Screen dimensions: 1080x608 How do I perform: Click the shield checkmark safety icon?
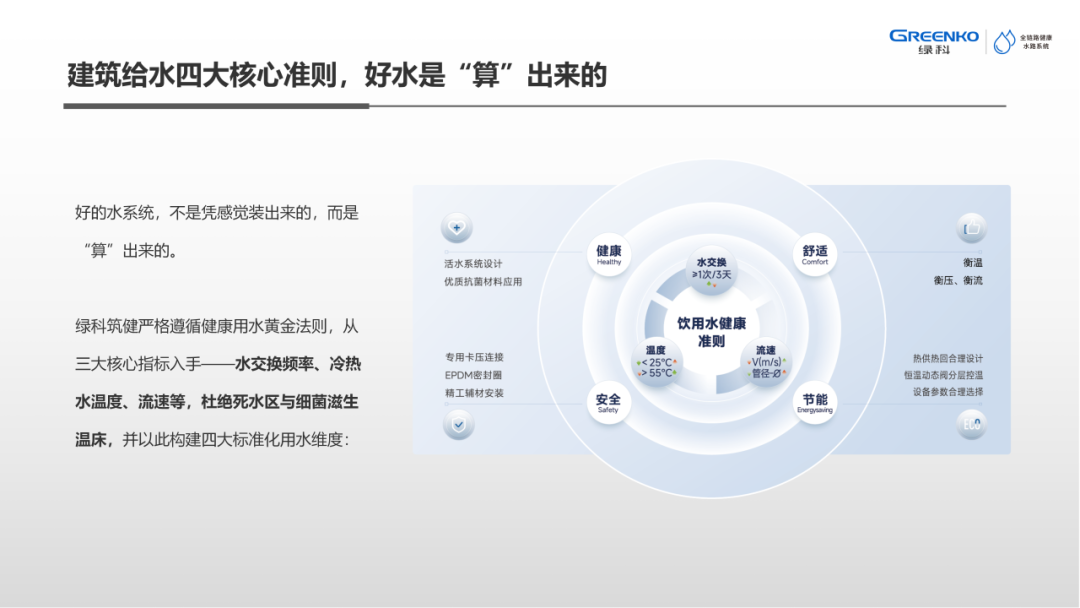click(459, 425)
